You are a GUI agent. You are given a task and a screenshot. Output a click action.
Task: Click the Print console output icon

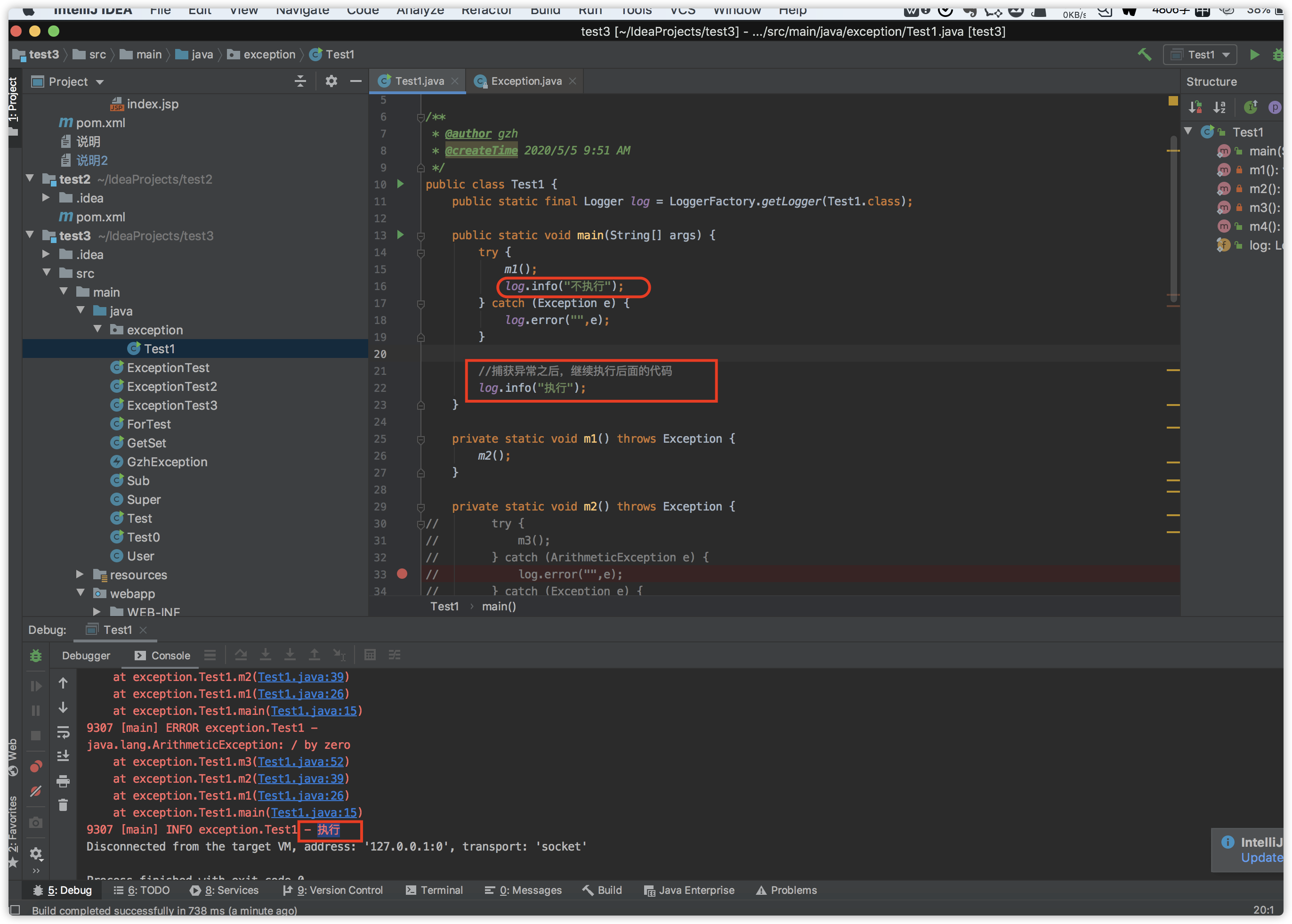(x=63, y=781)
